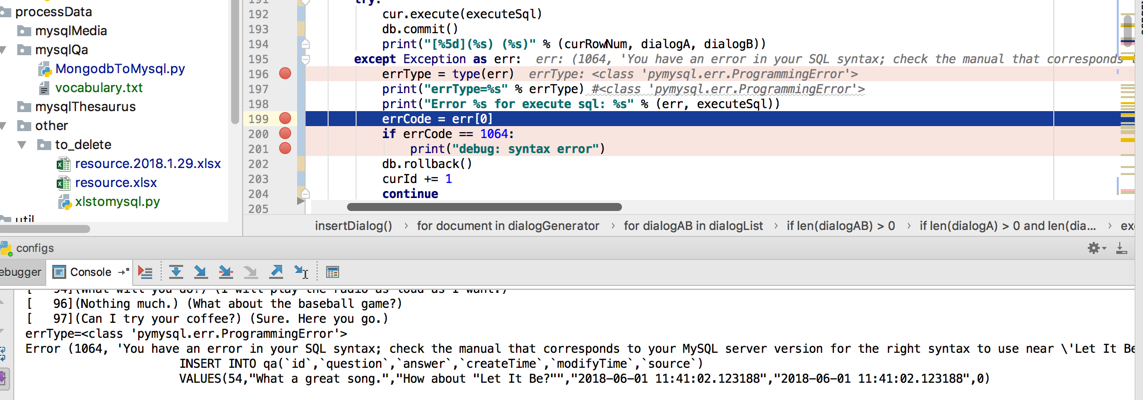Click the Step Out debug icon

(276, 272)
